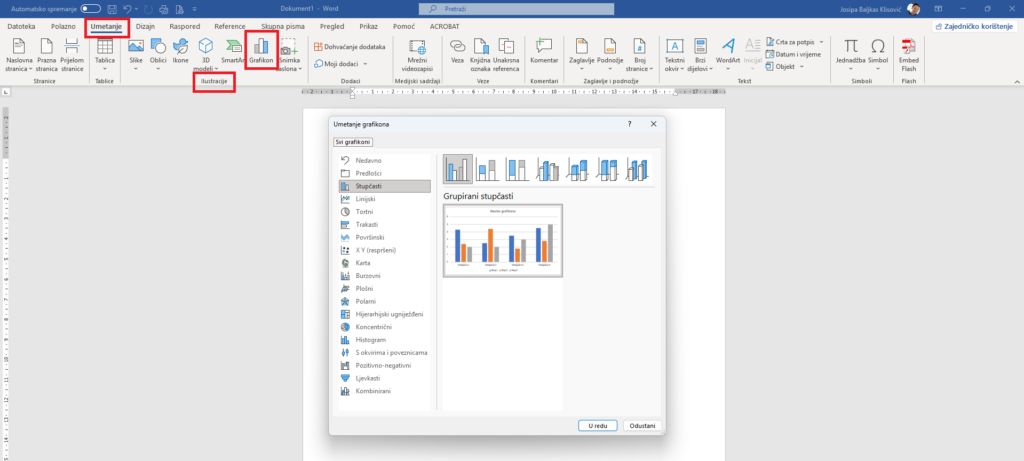The height and width of the screenshot is (461, 1024).
Task: Switch to the Dizajn ribbon tab
Action: (146, 26)
